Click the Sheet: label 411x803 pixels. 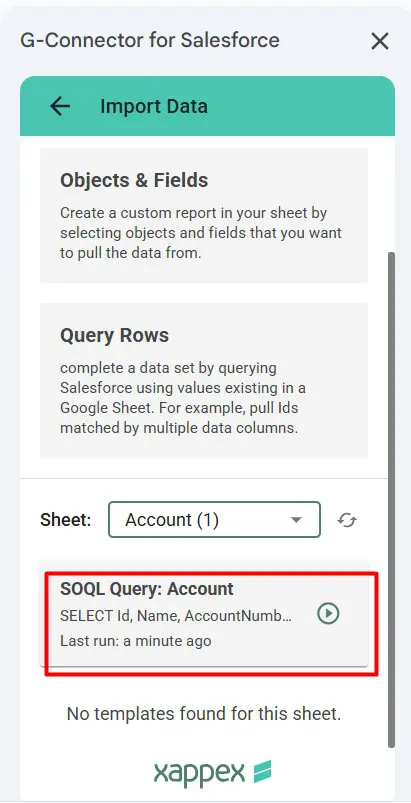66,520
